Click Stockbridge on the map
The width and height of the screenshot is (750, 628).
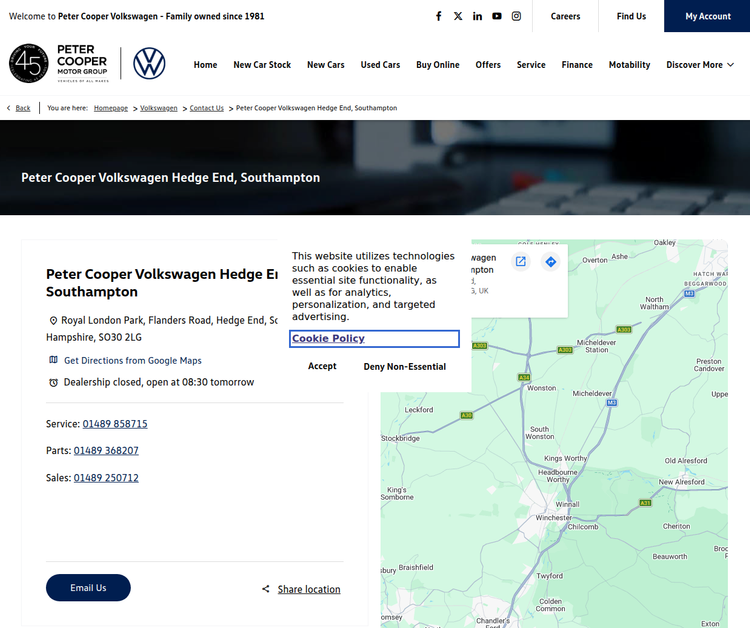point(401,438)
